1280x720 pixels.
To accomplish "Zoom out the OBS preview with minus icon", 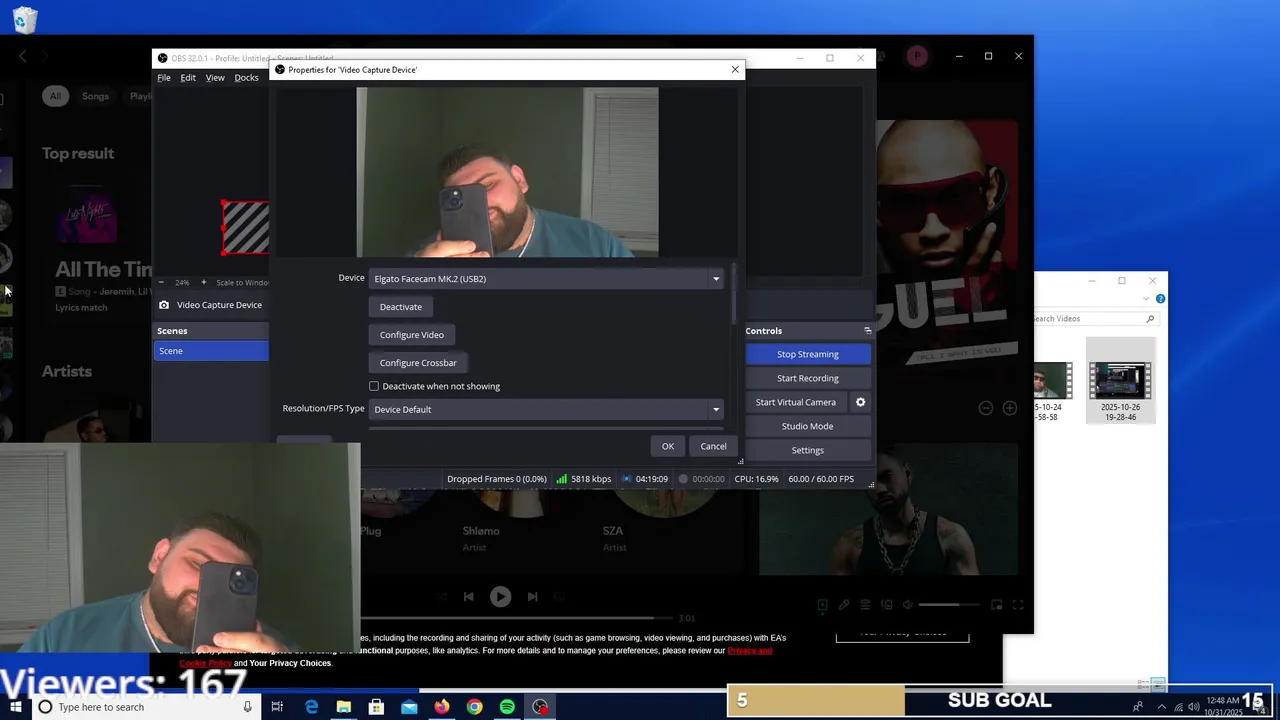I will [160, 283].
